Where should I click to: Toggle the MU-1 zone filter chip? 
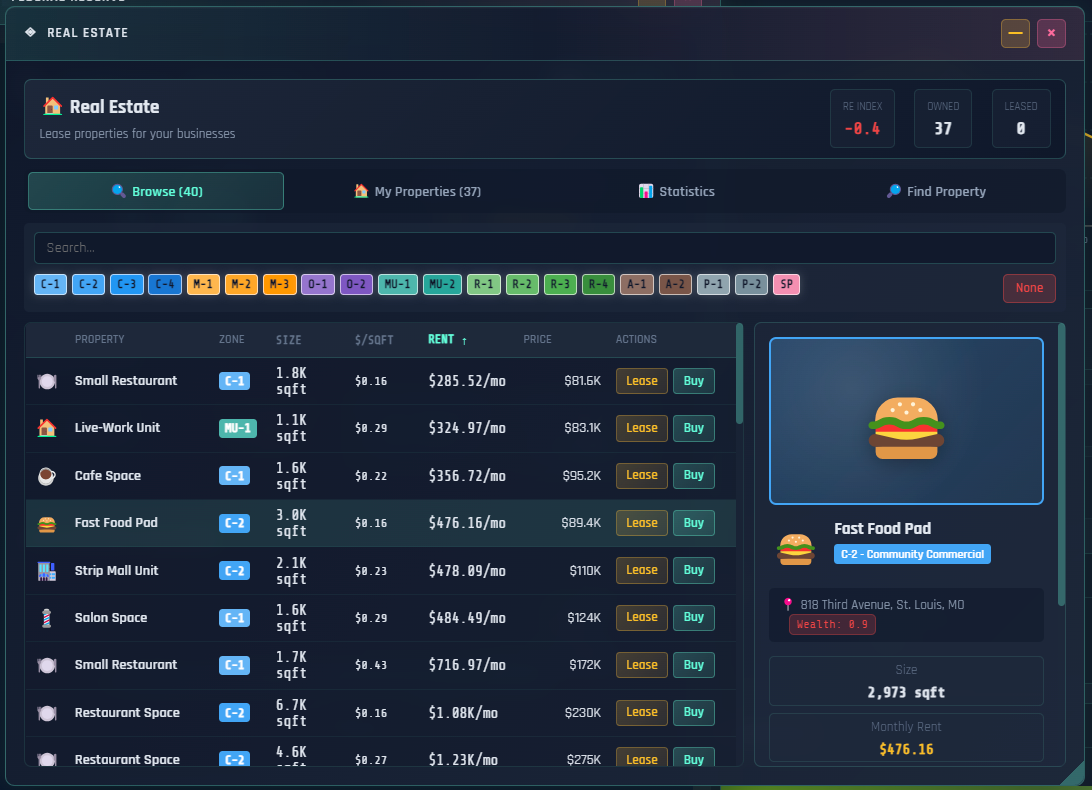398,285
